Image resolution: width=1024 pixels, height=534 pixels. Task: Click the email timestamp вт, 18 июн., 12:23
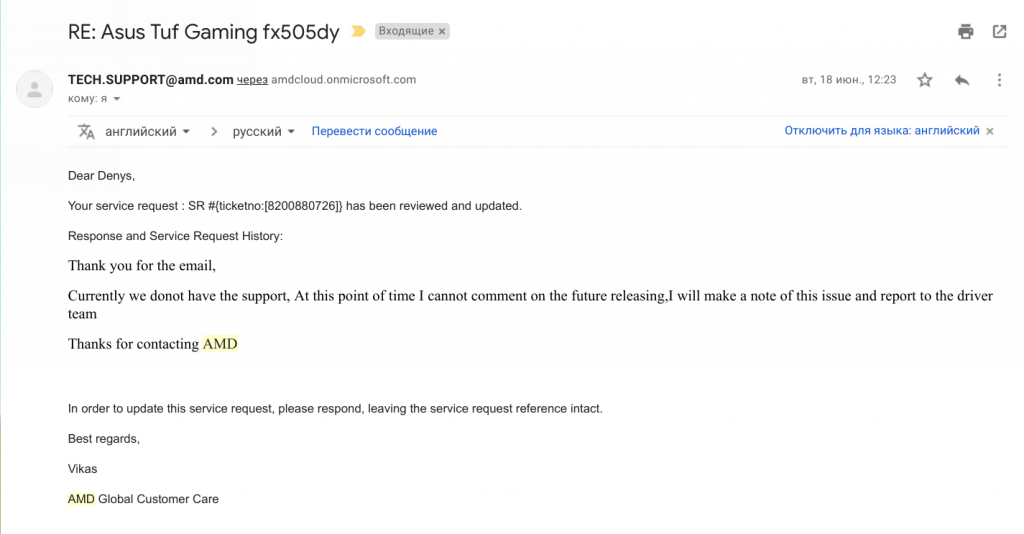[x=848, y=80]
